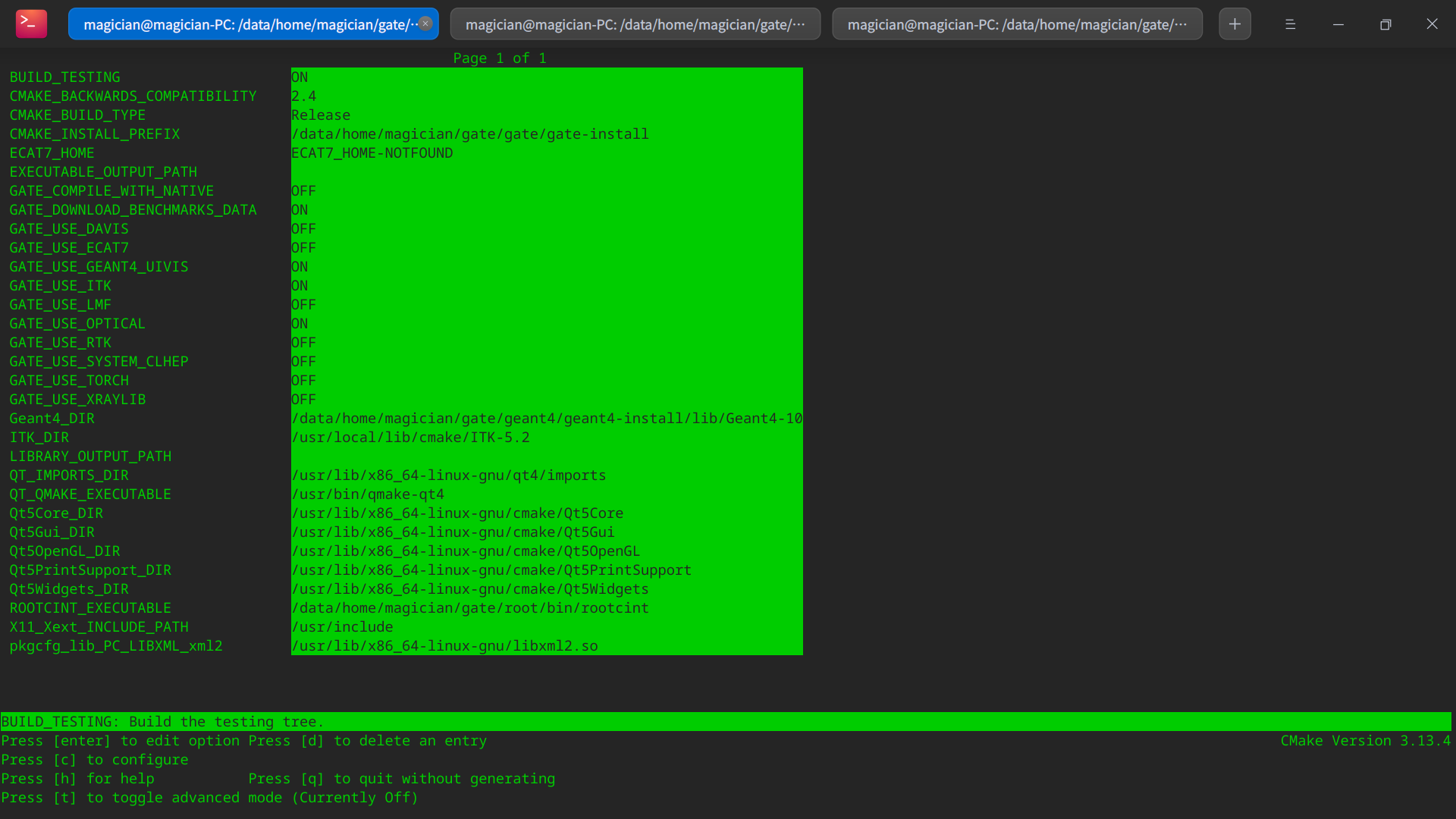
Task: Click the 'CMake Version 3.13.4' text
Action: [1366, 741]
